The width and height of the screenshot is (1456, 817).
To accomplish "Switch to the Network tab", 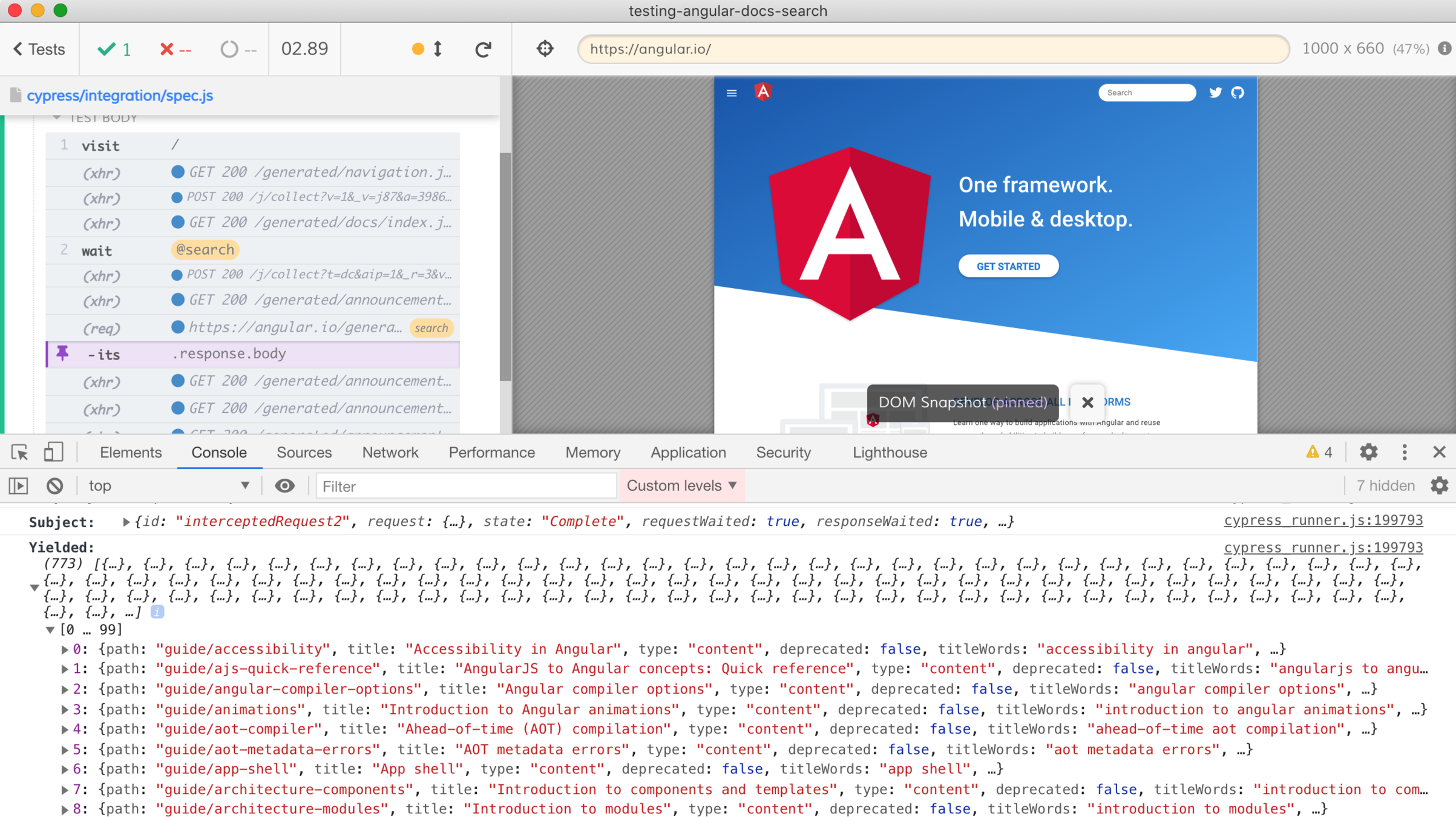I will 390,452.
